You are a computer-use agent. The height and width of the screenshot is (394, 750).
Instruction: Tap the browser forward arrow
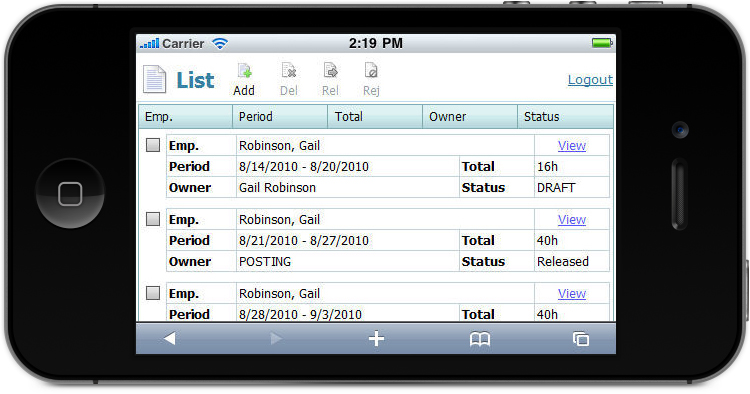(276, 339)
